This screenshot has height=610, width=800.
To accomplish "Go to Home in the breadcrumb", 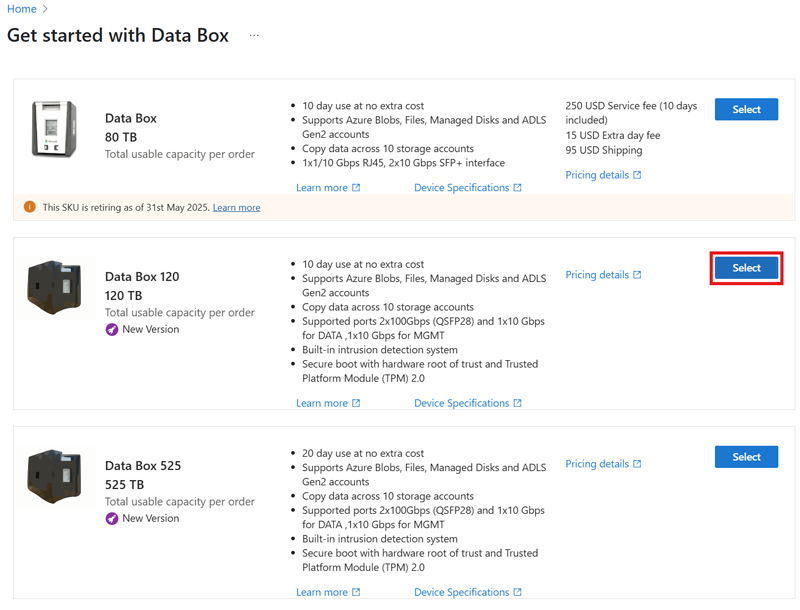I will [x=21, y=9].
